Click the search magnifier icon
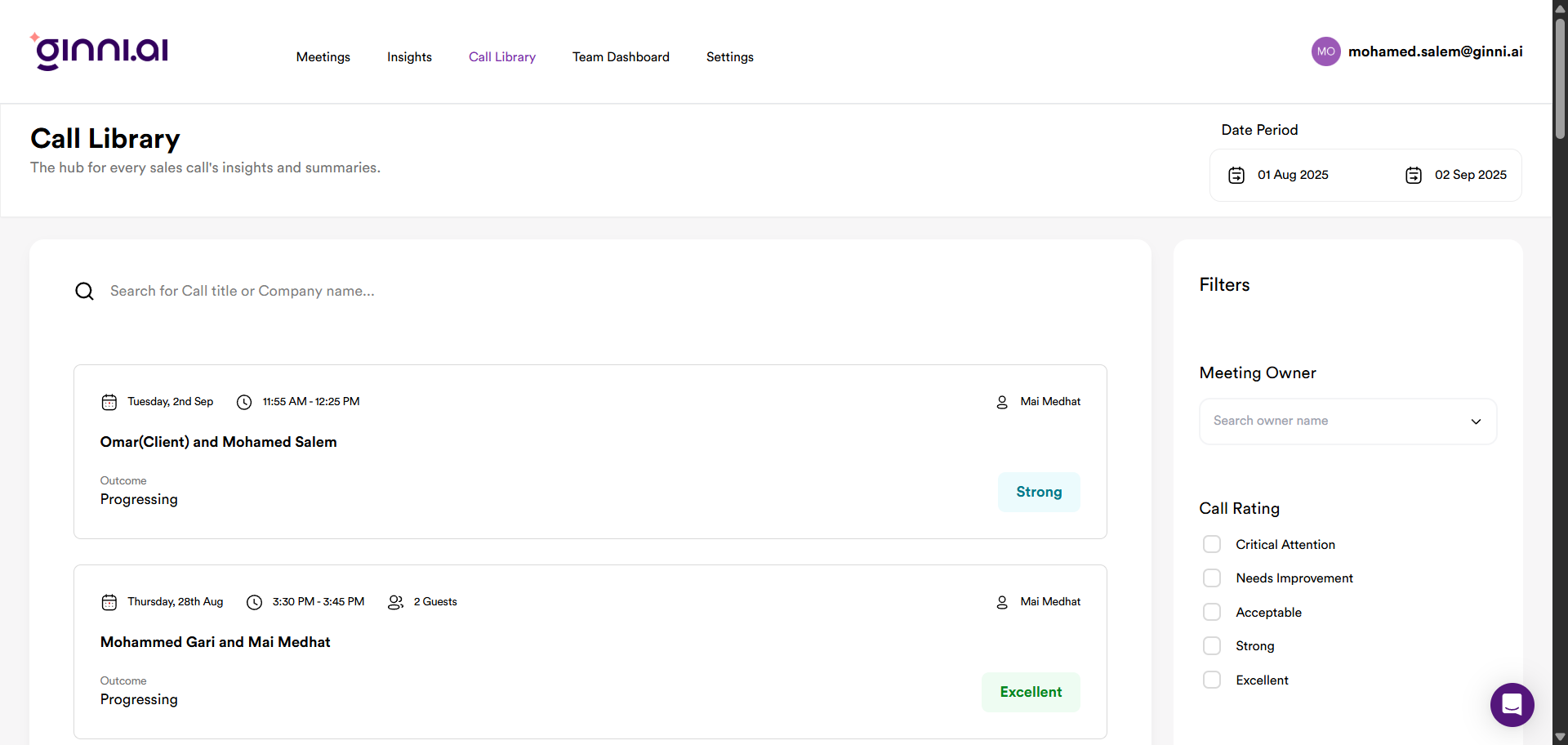The width and height of the screenshot is (1568, 745). tap(85, 292)
